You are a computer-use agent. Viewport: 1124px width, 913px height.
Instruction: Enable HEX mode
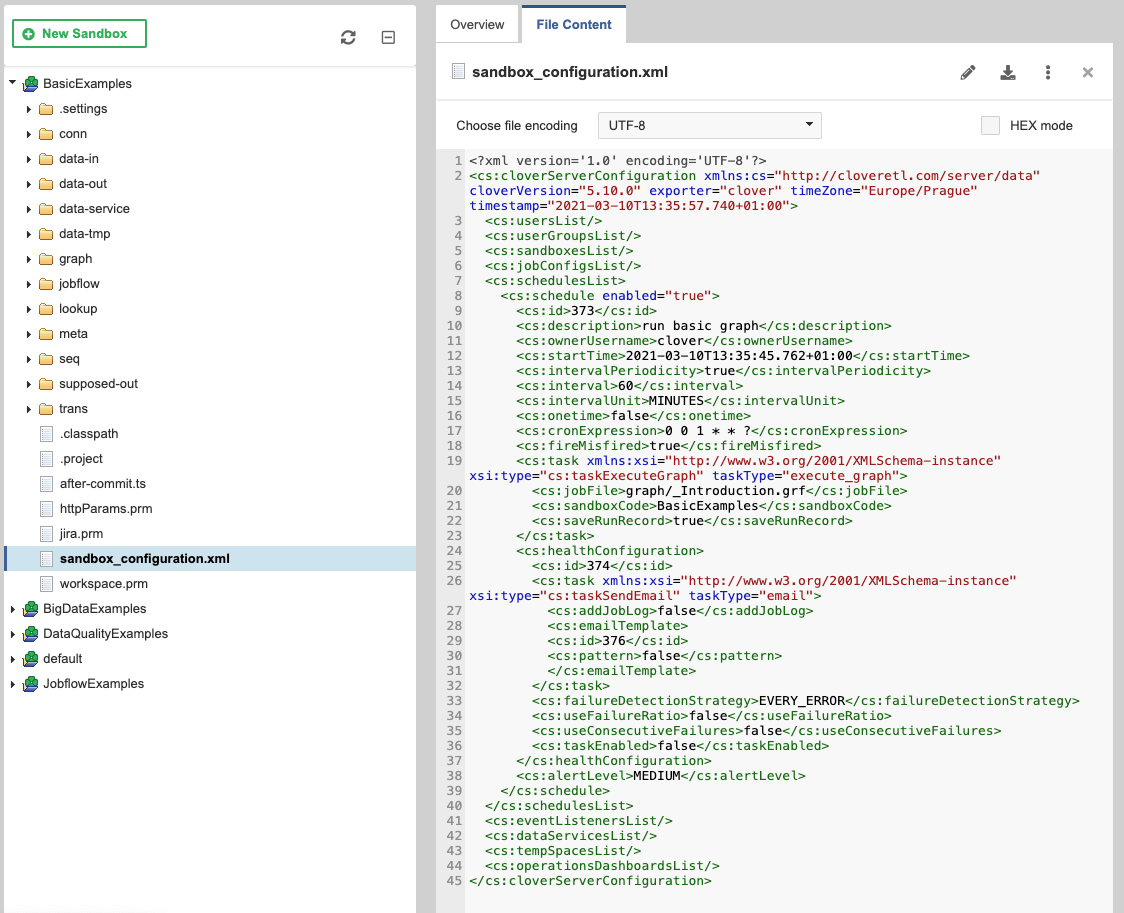click(x=990, y=125)
